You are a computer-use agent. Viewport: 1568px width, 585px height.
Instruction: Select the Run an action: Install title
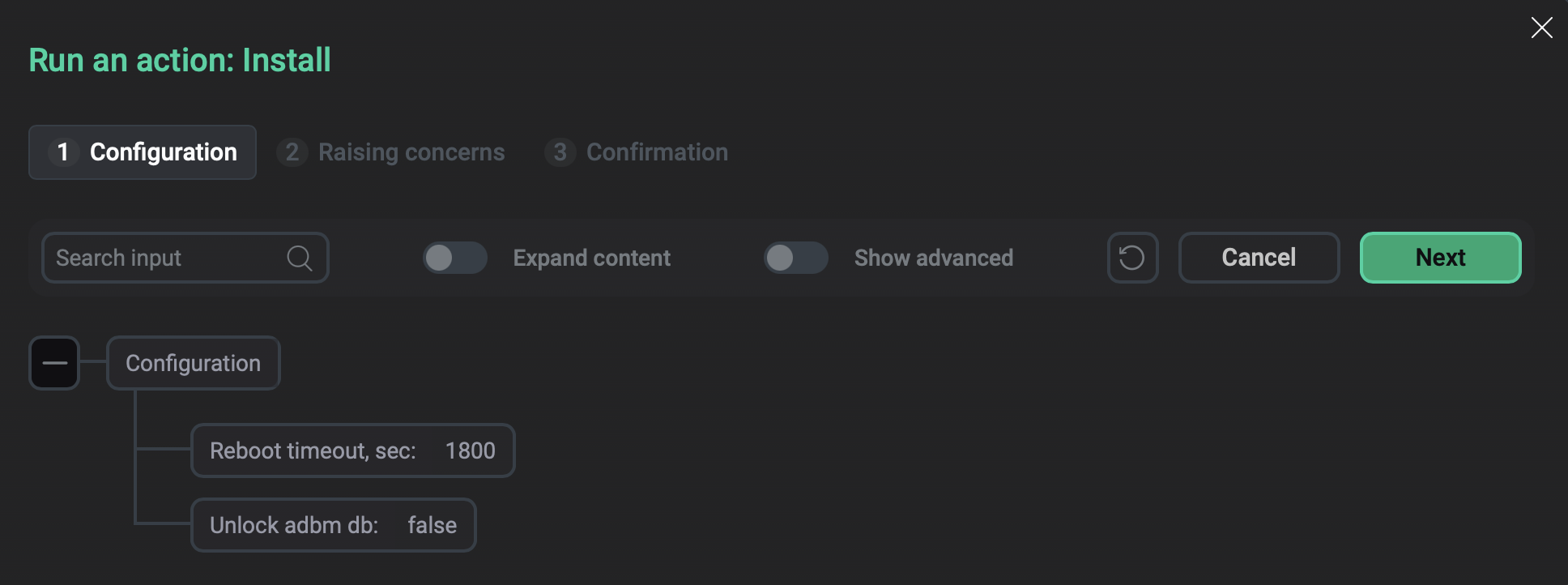[x=179, y=59]
